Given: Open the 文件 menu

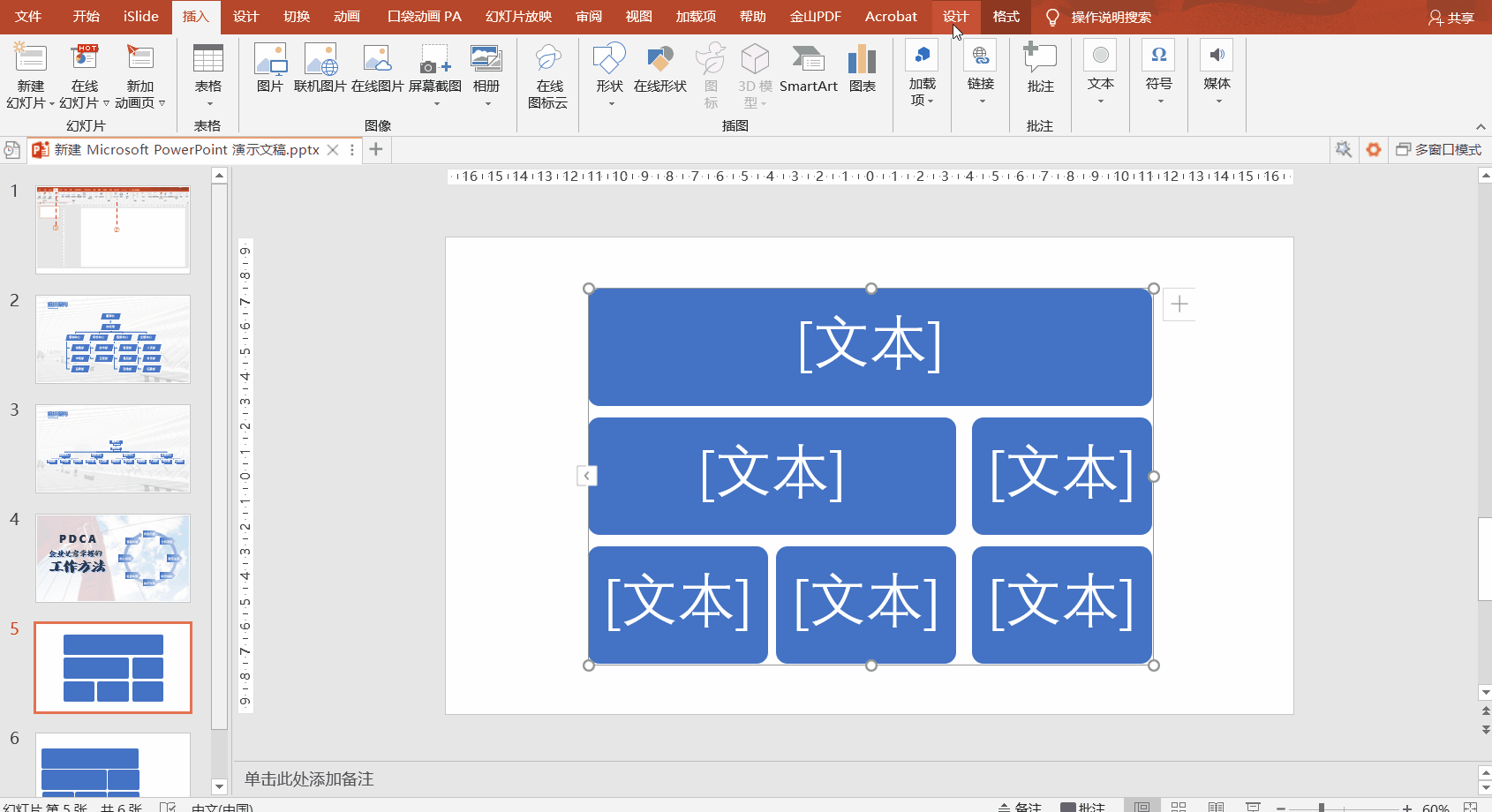Looking at the screenshot, I should point(28,17).
